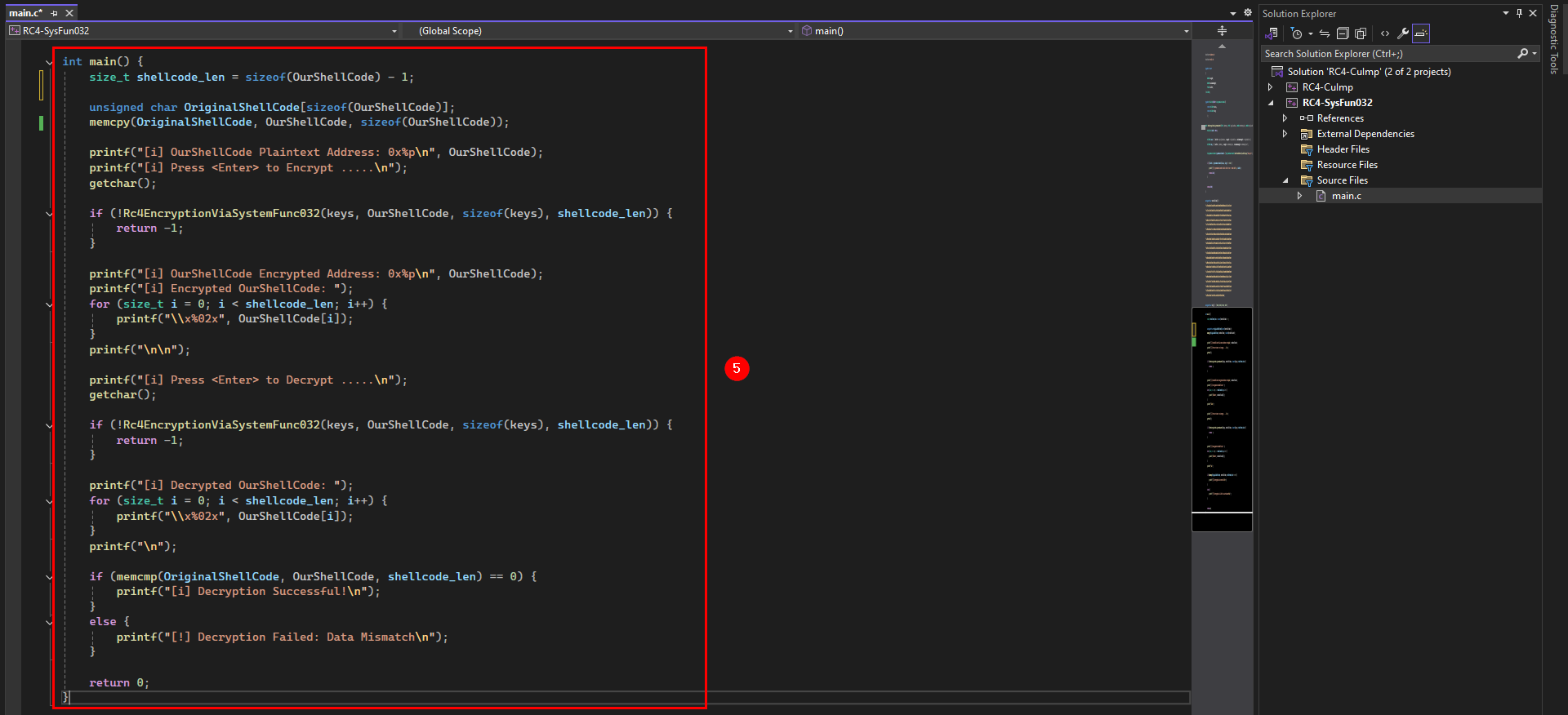Click the search magnifier in Solution Explorer
Viewport: 1568px width, 715px height.
(x=1522, y=53)
